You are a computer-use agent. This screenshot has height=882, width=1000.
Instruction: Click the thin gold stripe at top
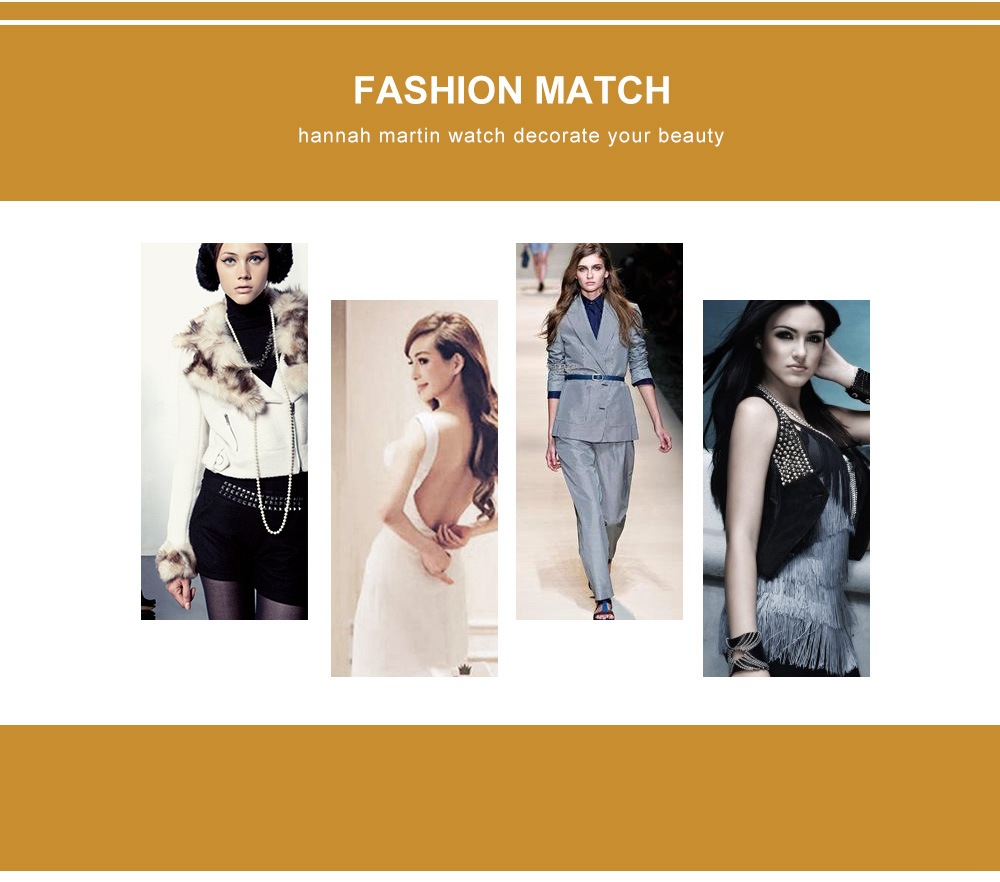coord(500,11)
